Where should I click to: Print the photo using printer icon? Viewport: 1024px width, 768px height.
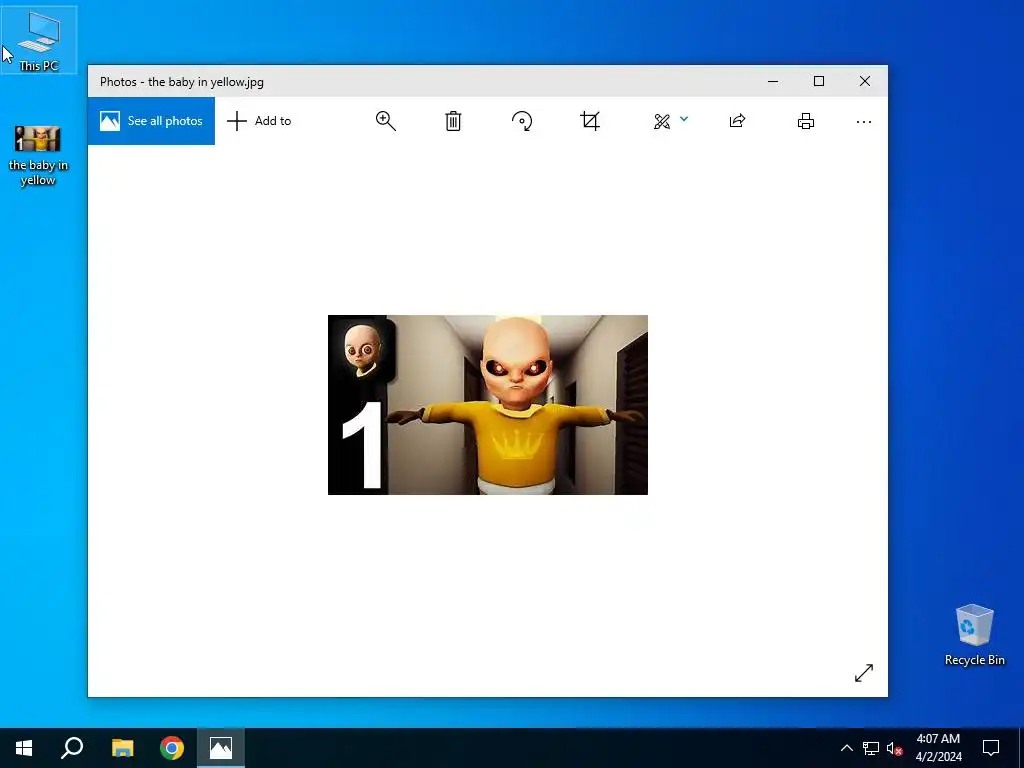[806, 121]
